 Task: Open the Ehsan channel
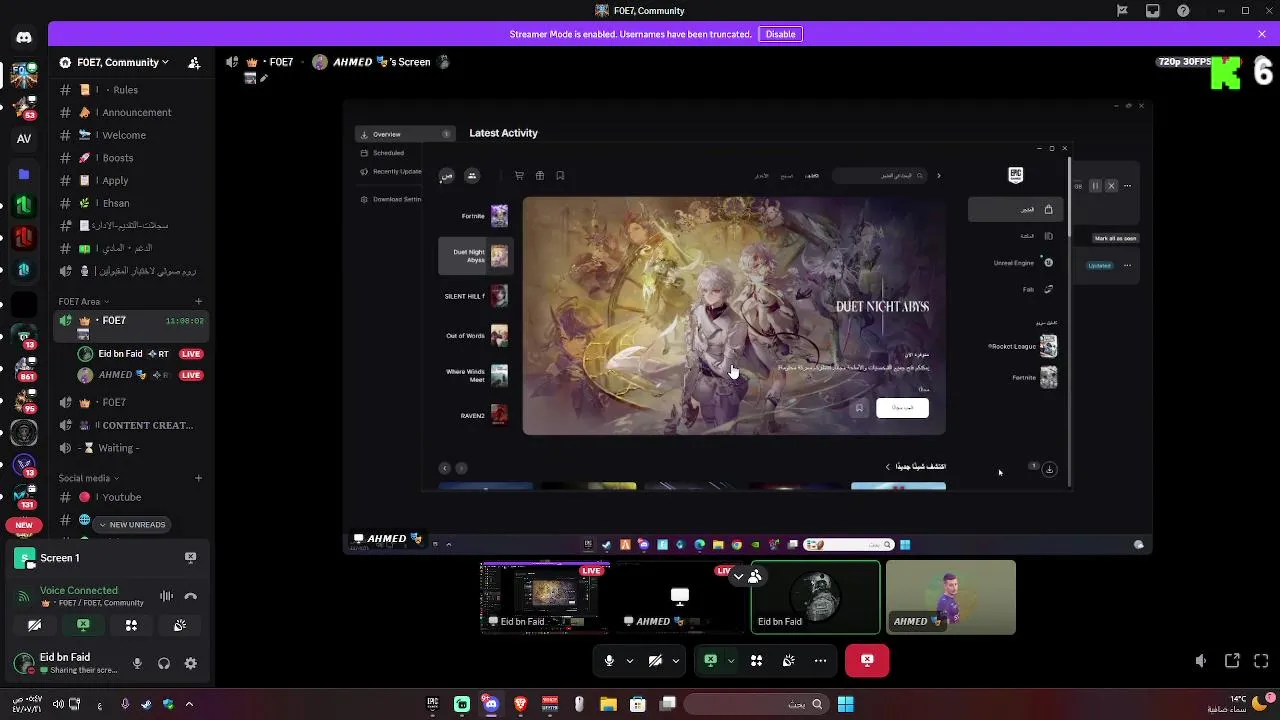129,203
